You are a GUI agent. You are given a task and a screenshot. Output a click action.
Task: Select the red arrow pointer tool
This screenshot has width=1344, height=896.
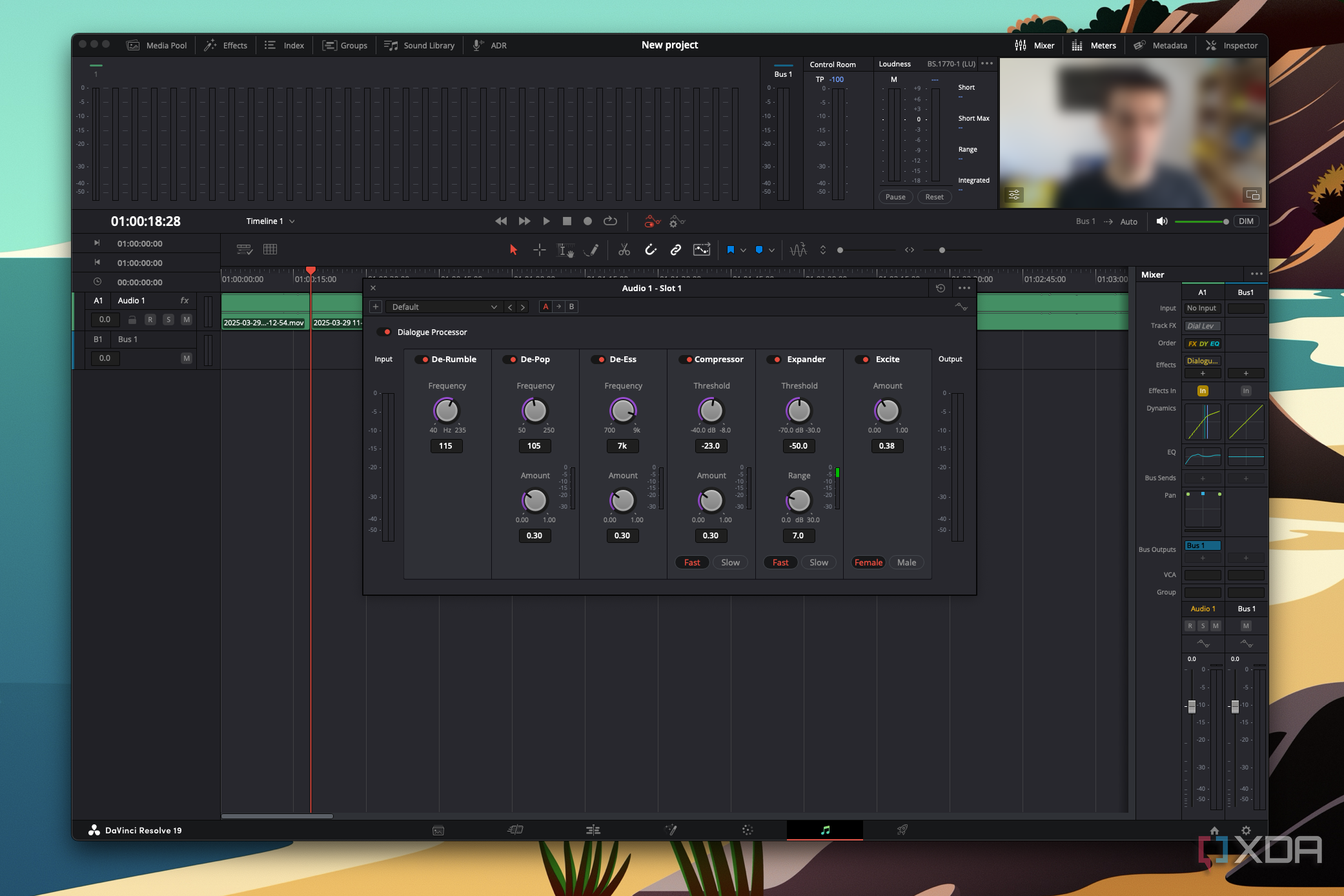click(513, 250)
